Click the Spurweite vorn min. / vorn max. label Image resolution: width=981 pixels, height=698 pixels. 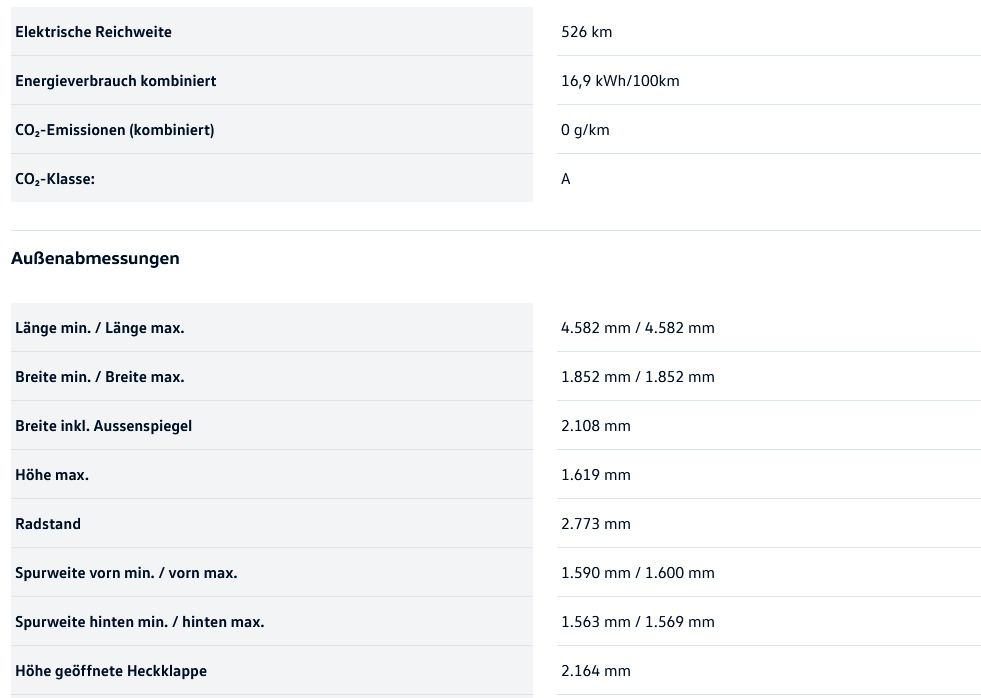(x=126, y=573)
